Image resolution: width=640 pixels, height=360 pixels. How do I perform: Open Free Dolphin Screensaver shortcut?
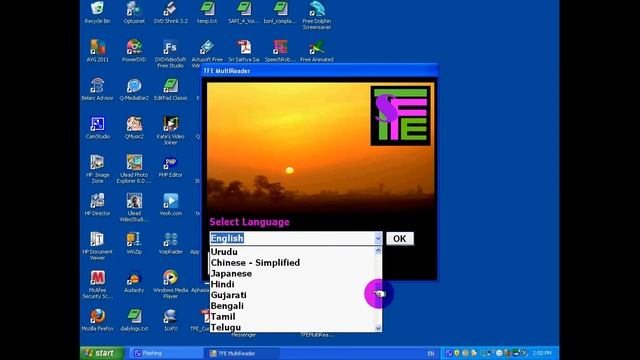click(x=317, y=15)
